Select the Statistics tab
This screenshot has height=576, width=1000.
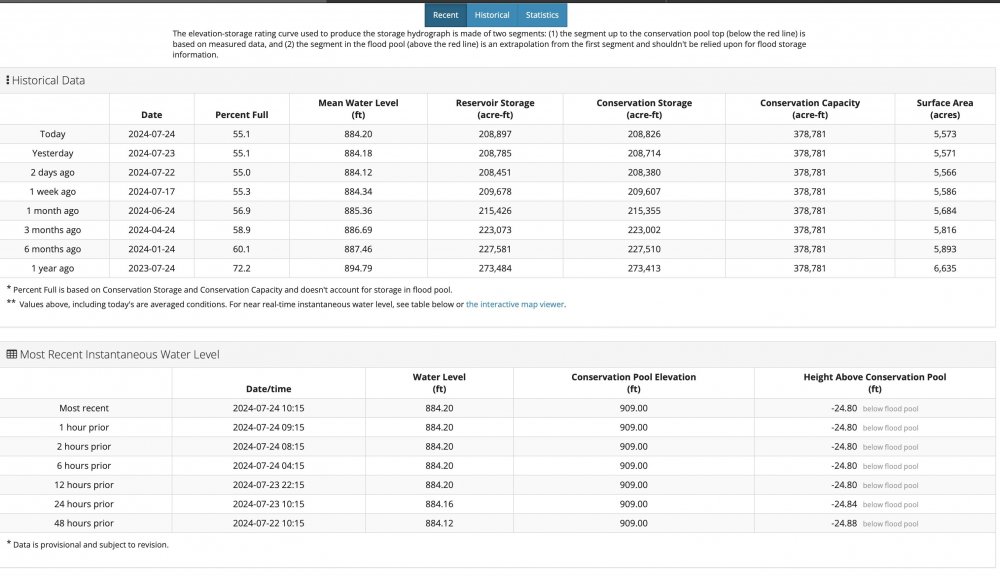[542, 15]
